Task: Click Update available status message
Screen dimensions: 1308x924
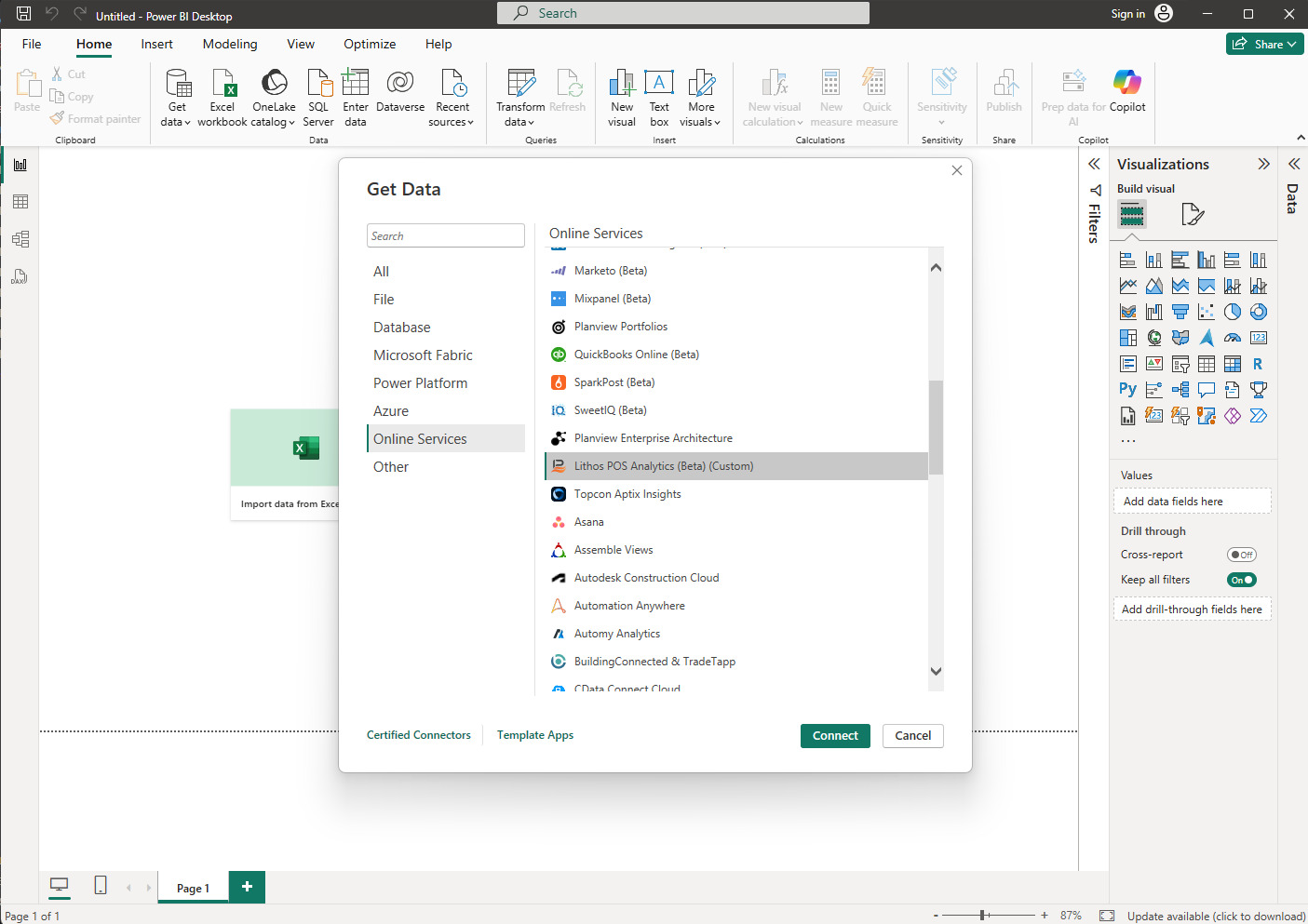Action: point(1216,917)
